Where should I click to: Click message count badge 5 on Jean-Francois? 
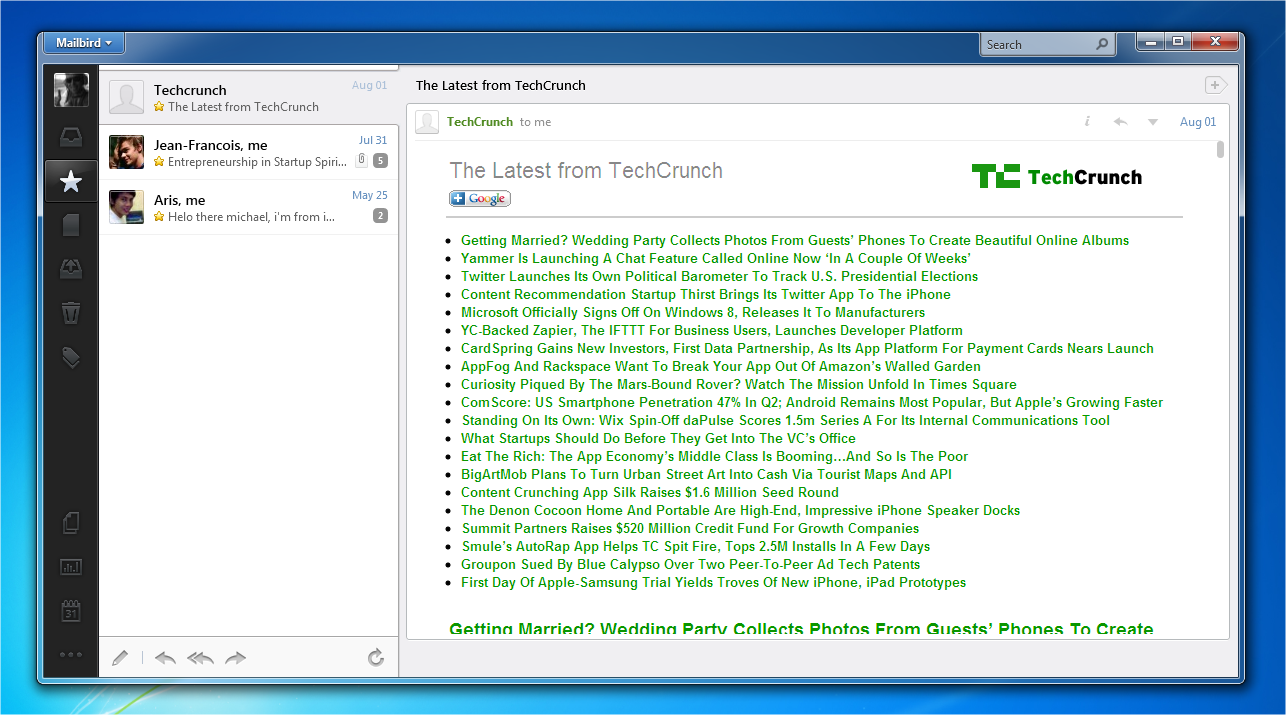tap(380, 161)
